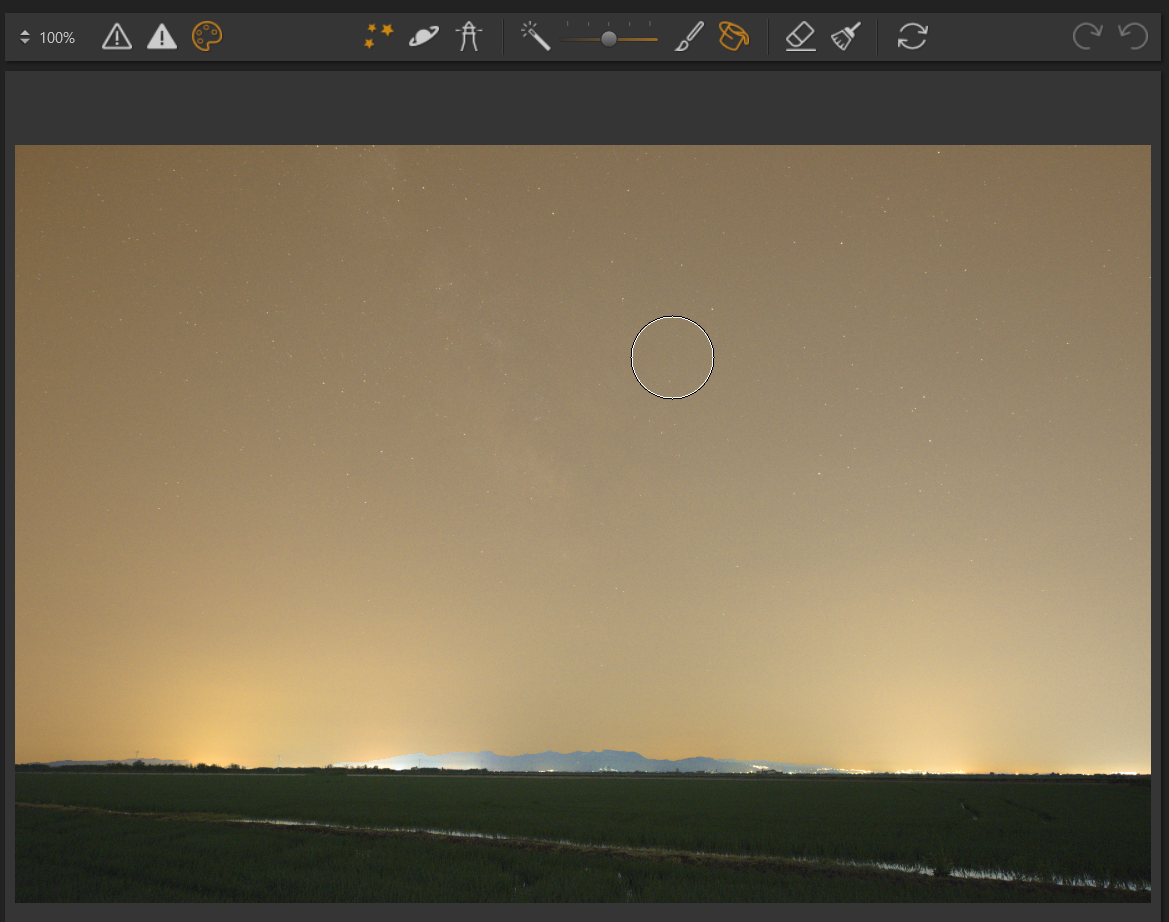
Task: Click the night sky photo on the canvas
Action: pyautogui.click(x=583, y=523)
